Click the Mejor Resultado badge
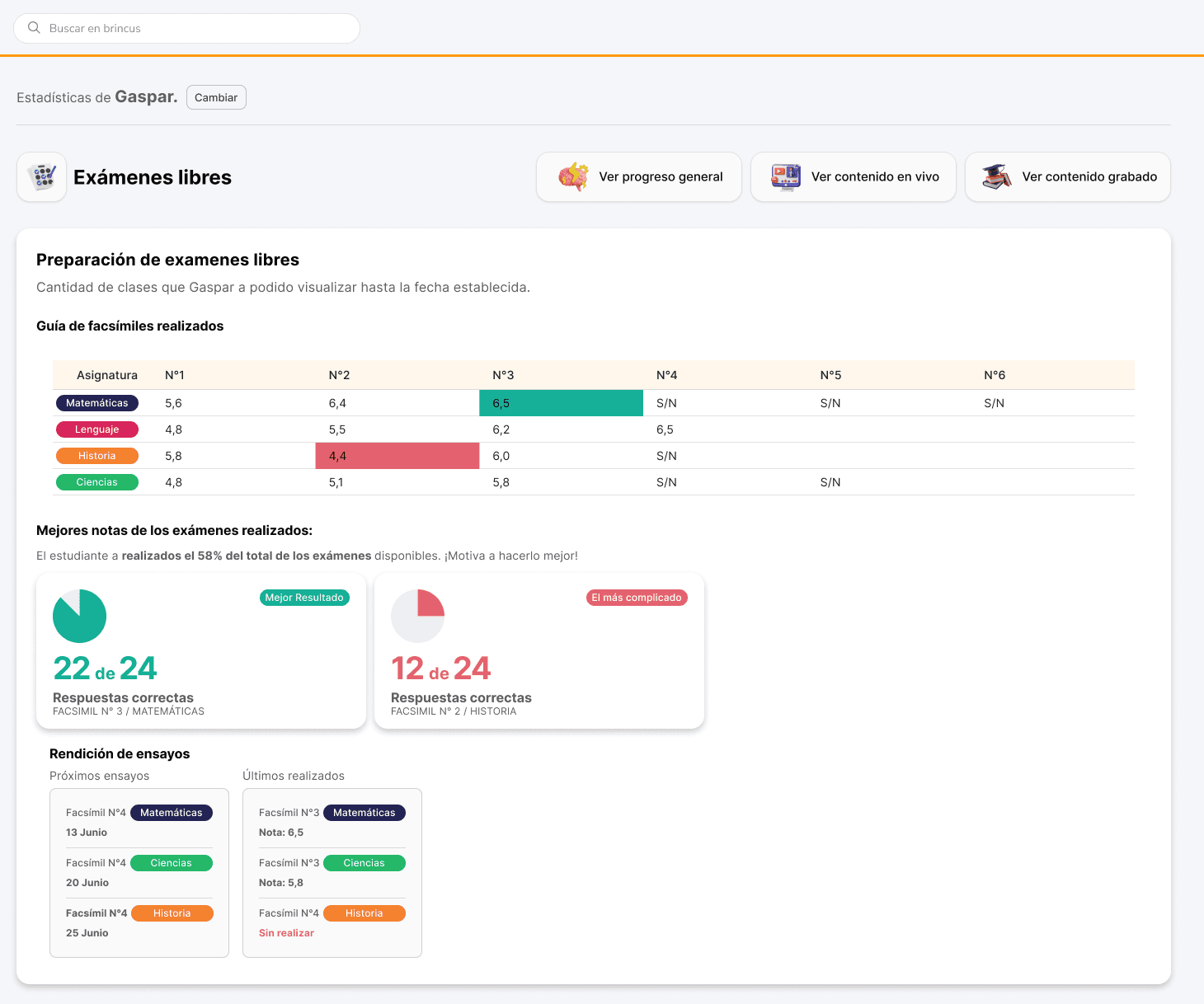 click(304, 598)
